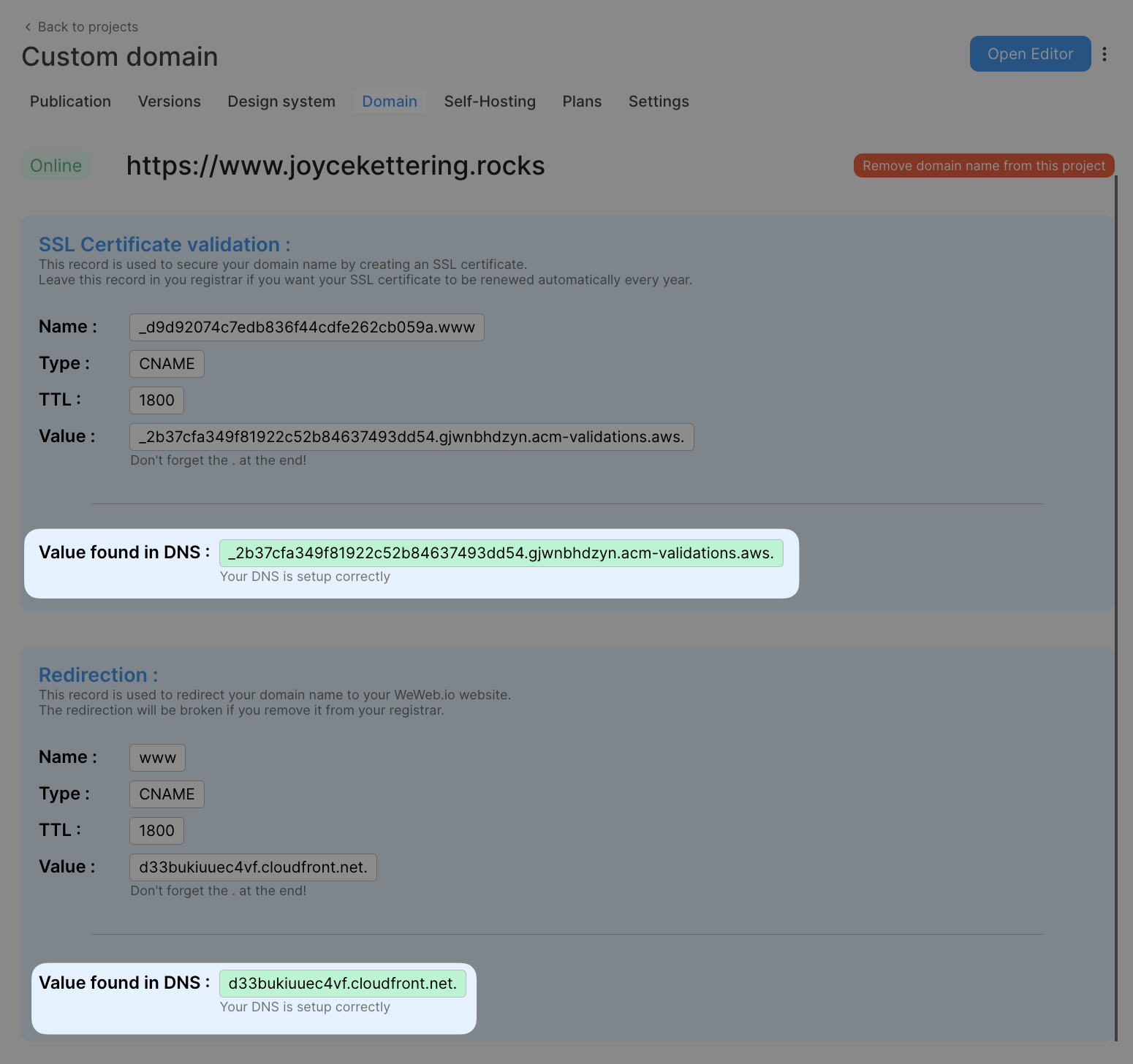Click the back chevron icon next to Back to projects
The width and height of the screenshot is (1133, 1064).
[27, 26]
